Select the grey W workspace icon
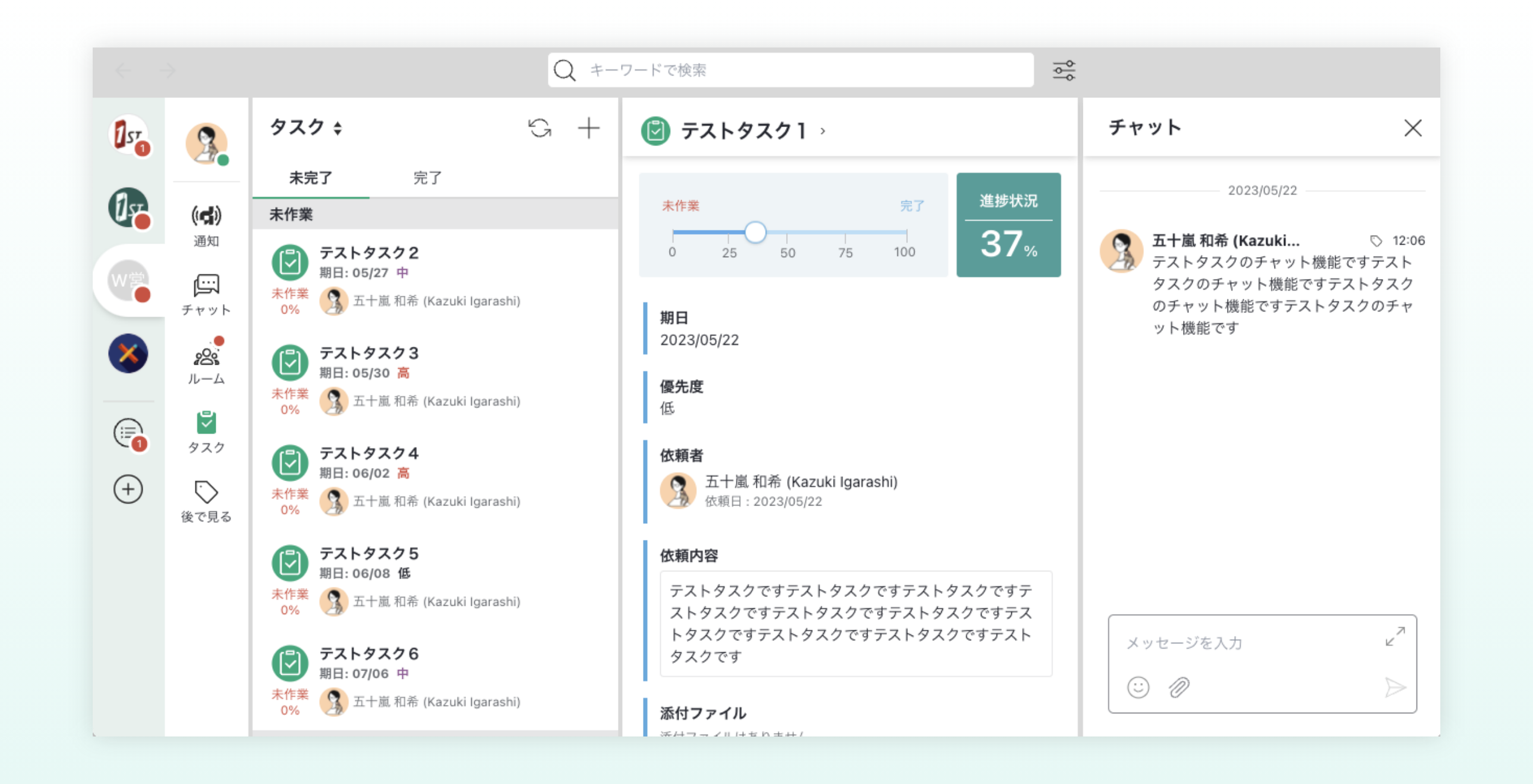 tap(128, 280)
